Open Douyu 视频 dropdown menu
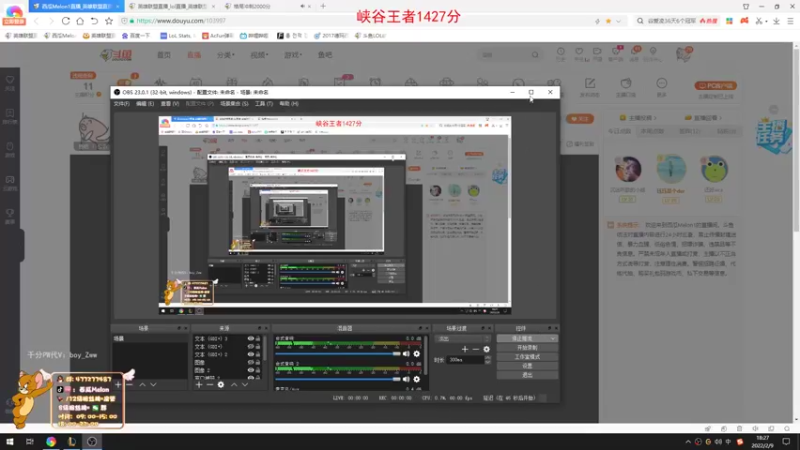The height and width of the screenshot is (450, 800). (259, 55)
